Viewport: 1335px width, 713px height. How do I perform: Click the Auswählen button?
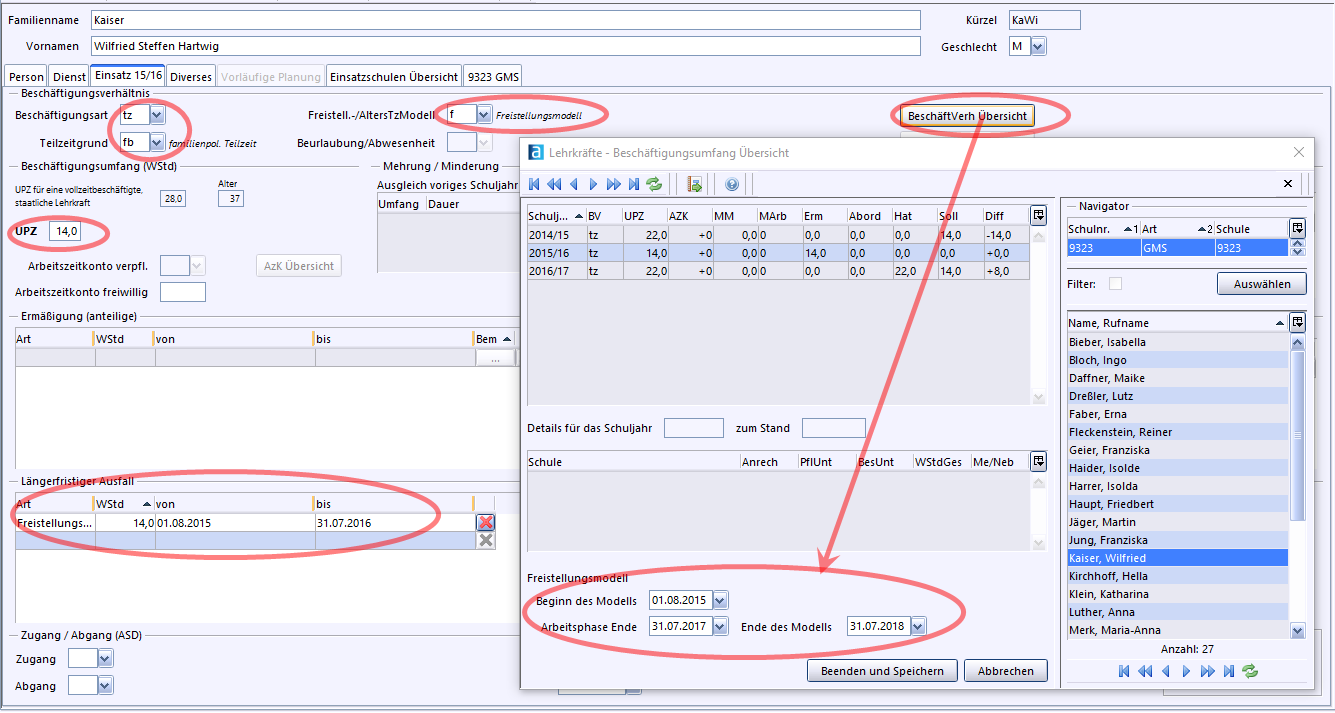(1262, 284)
